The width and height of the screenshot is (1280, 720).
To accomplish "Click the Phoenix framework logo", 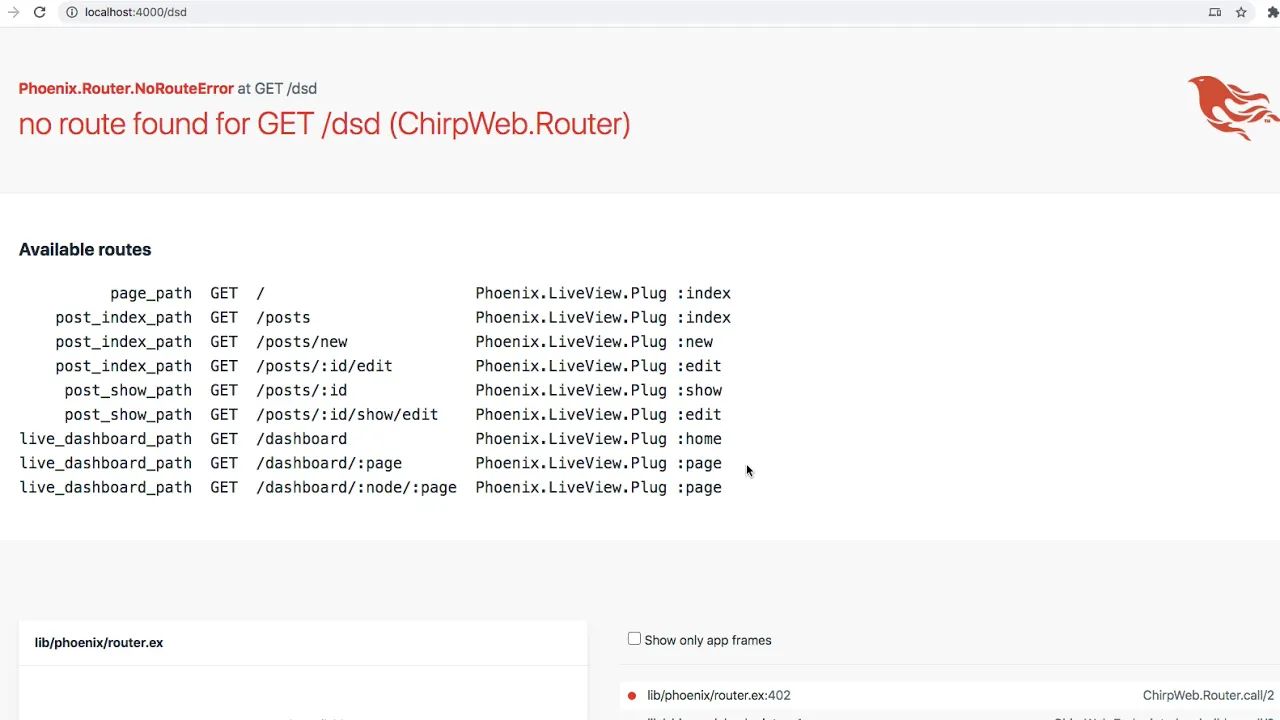I will 1233,107.
